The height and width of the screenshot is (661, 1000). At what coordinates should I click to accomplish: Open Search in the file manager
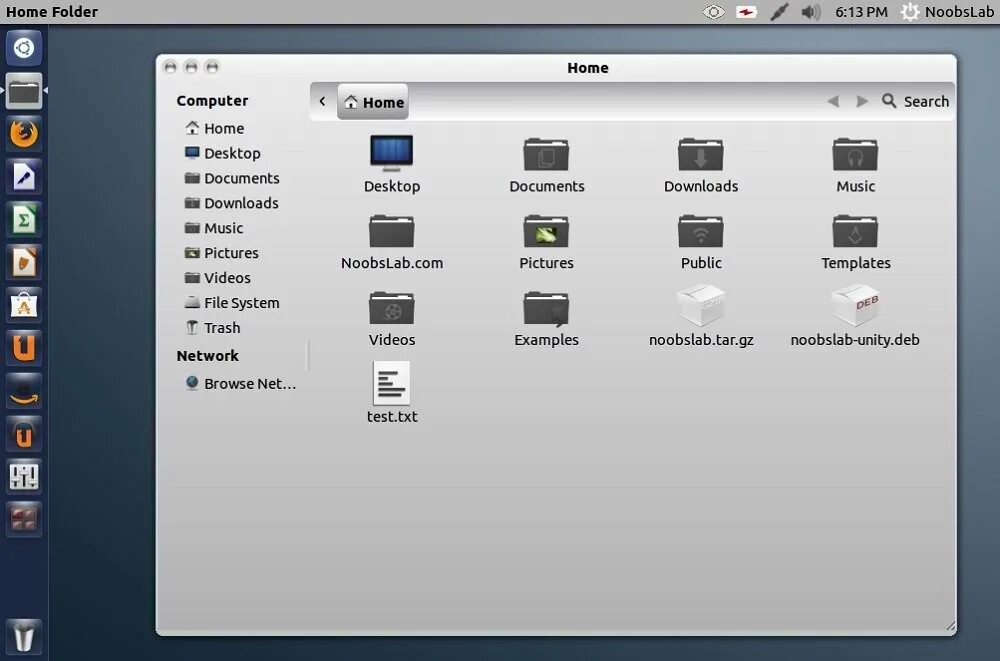915,101
